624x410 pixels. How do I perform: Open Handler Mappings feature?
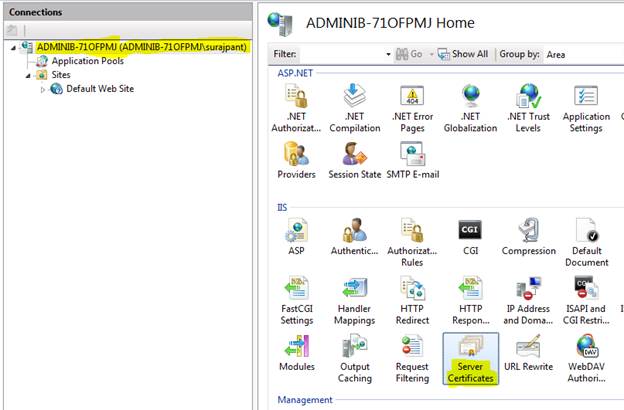(x=354, y=301)
